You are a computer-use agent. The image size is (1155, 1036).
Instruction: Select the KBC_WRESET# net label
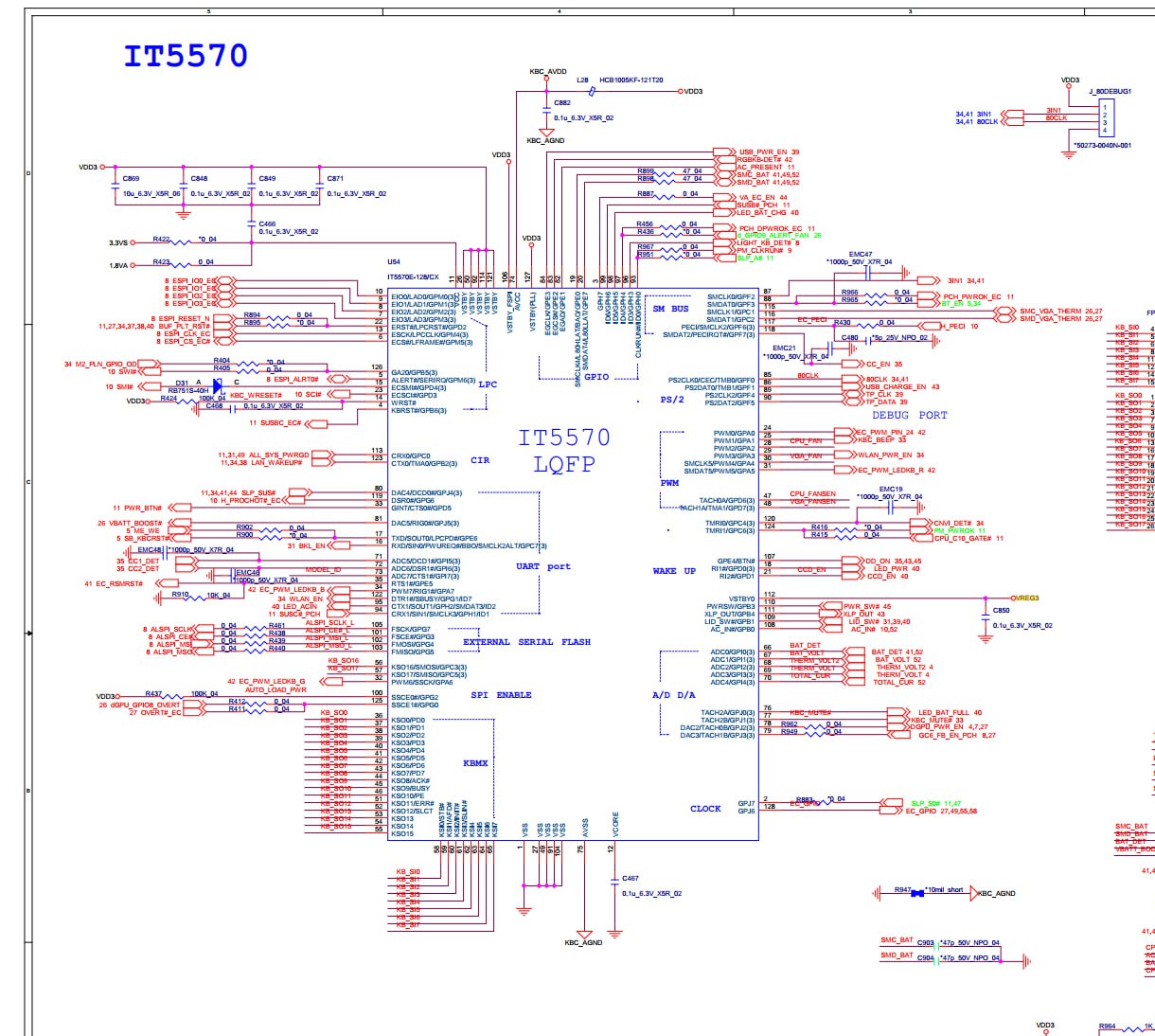tap(256, 395)
